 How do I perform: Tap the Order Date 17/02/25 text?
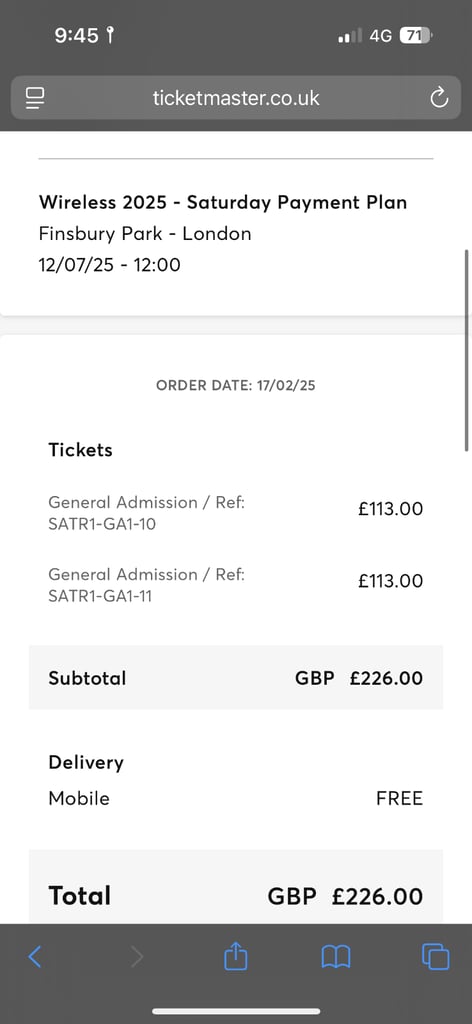[x=236, y=385]
